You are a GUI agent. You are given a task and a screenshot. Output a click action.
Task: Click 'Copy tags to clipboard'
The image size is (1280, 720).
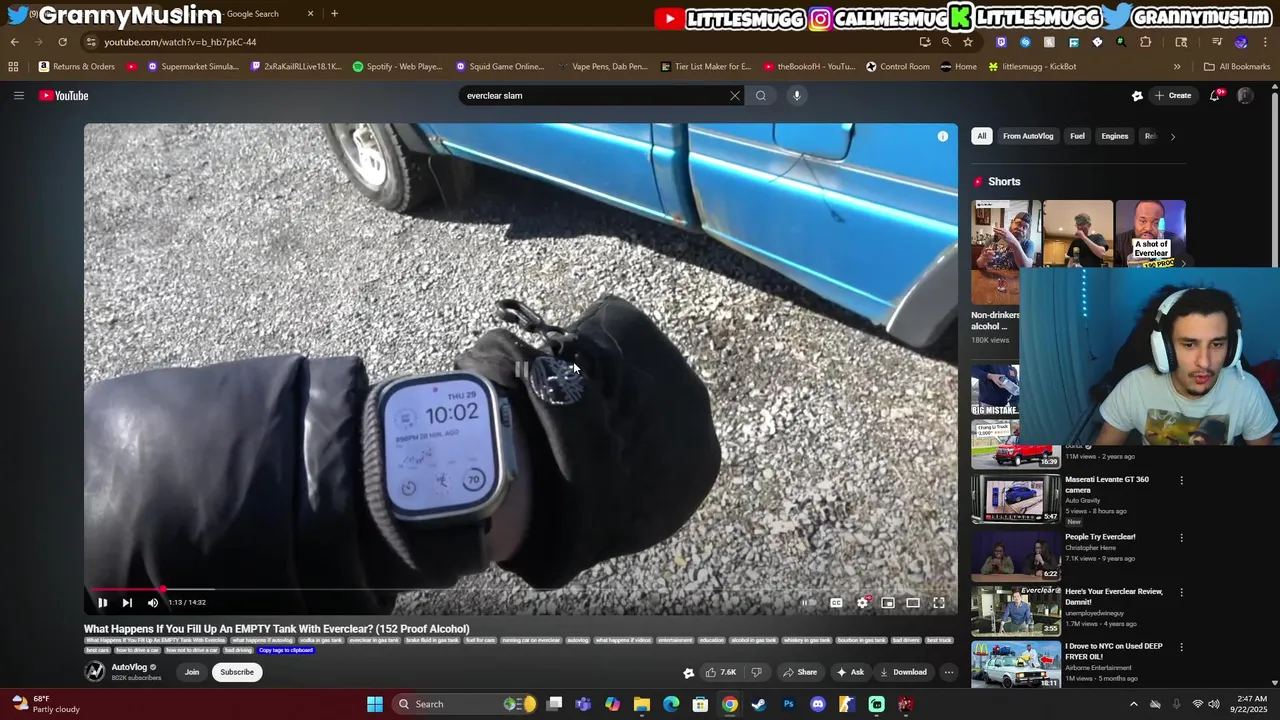click(286, 650)
